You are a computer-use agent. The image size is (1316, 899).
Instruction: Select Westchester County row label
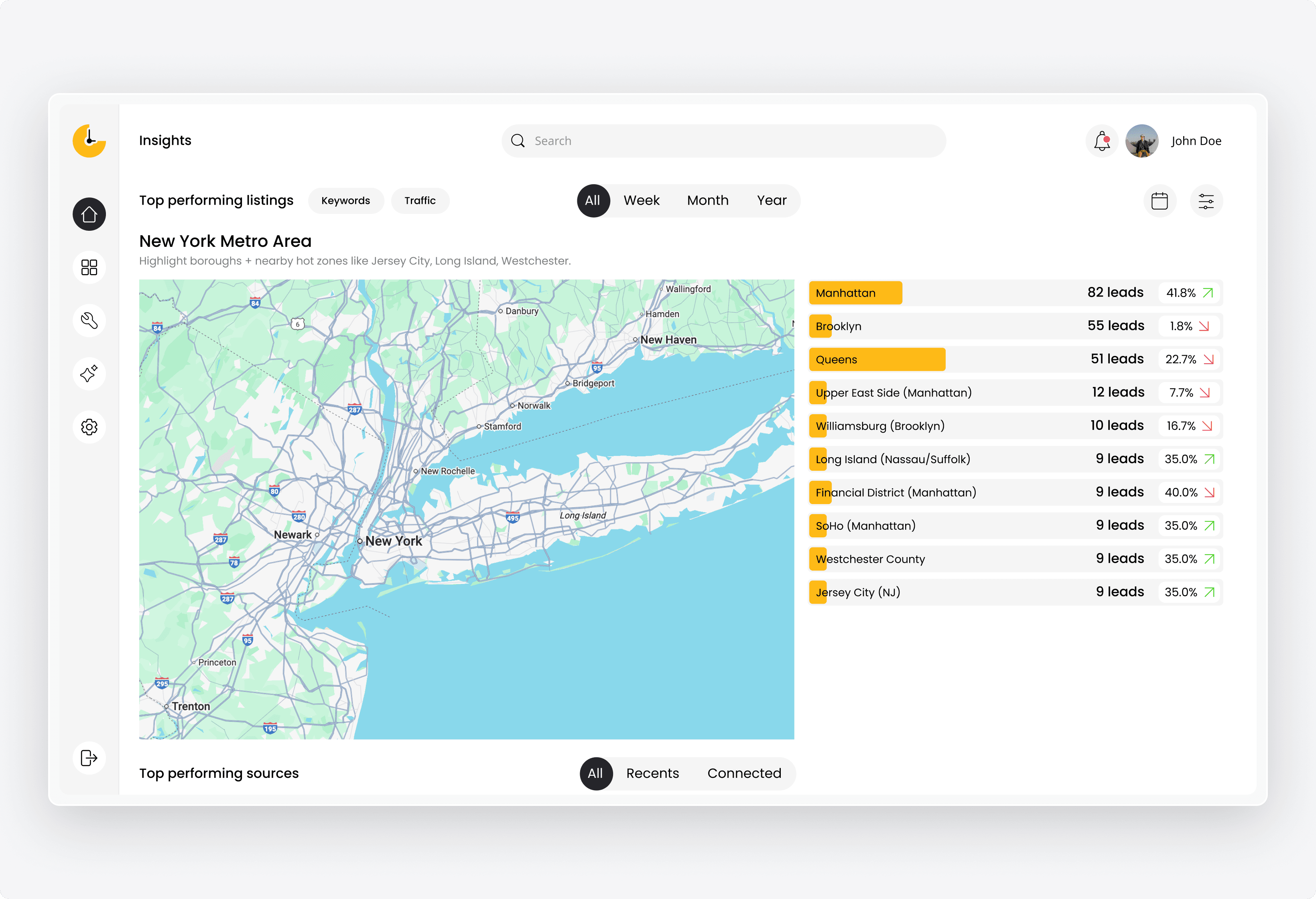[x=870, y=559]
